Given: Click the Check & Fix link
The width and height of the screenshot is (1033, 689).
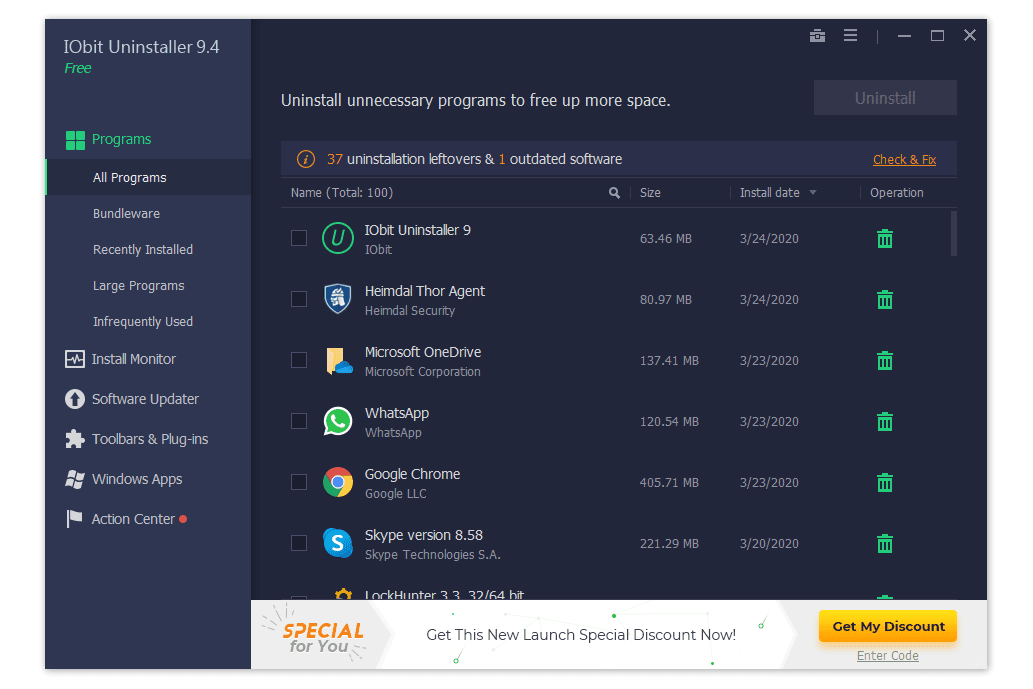Looking at the screenshot, I should coord(904,160).
